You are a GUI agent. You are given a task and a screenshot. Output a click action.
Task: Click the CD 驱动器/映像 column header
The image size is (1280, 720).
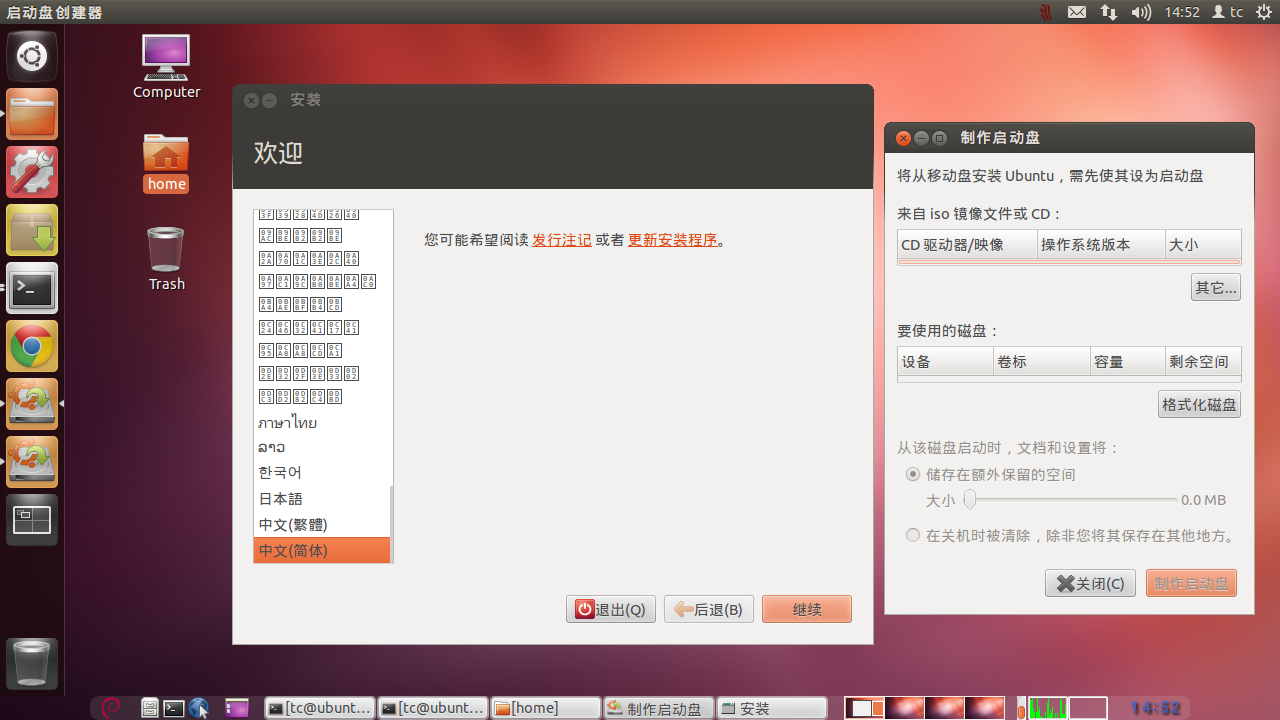967,244
